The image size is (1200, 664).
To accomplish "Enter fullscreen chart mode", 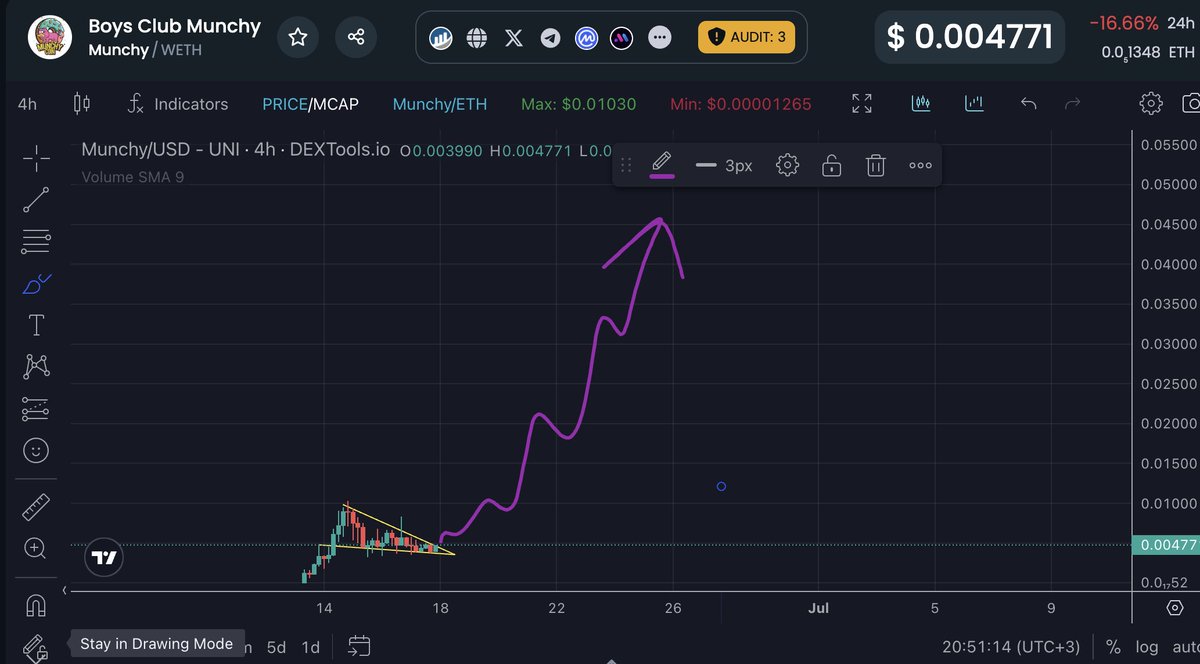I will pos(862,103).
